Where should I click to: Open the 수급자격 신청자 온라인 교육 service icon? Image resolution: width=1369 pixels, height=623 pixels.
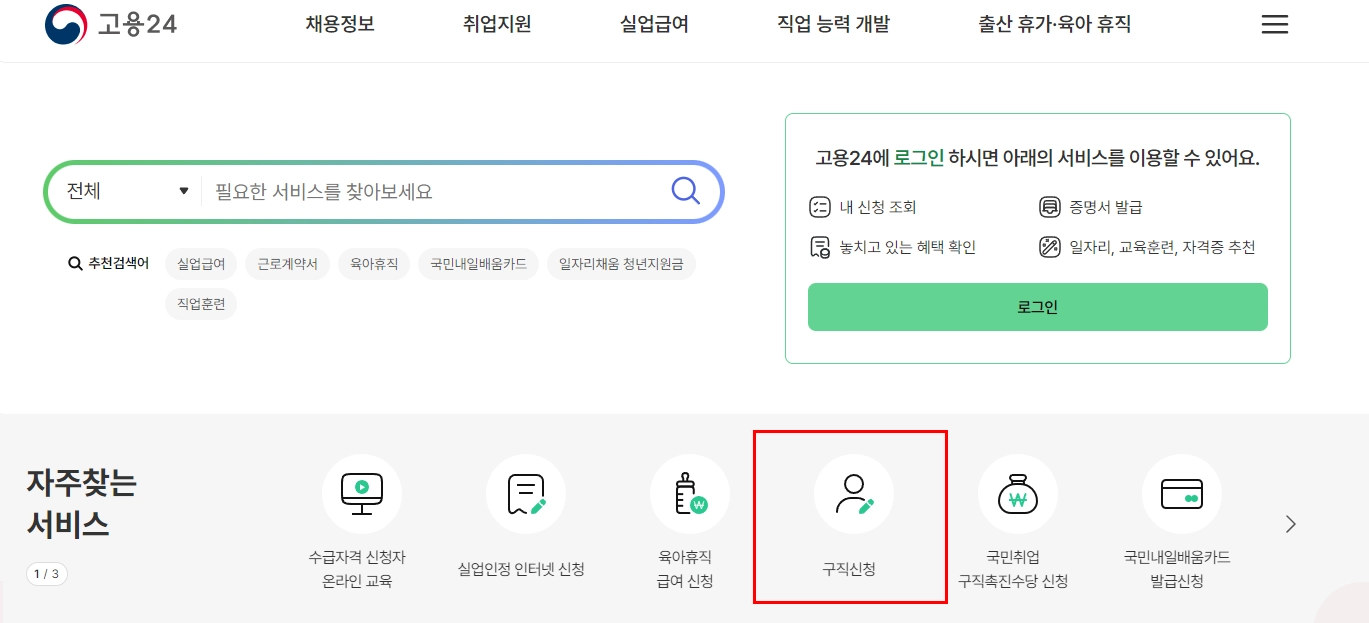[x=362, y=493]
